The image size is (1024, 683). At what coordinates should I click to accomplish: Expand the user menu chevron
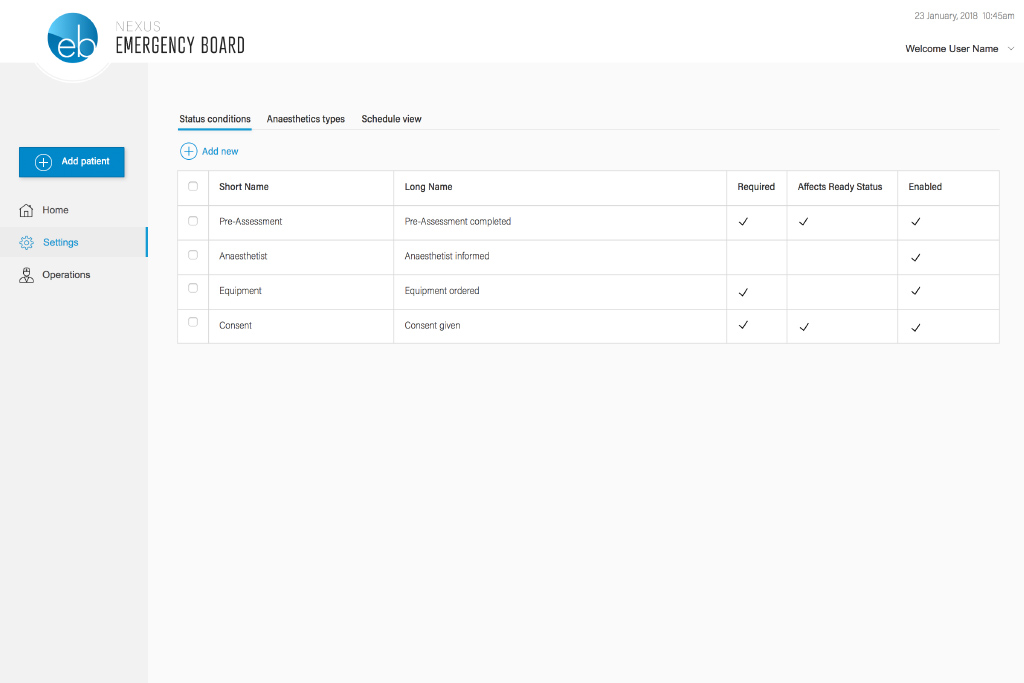[1010, 49]
